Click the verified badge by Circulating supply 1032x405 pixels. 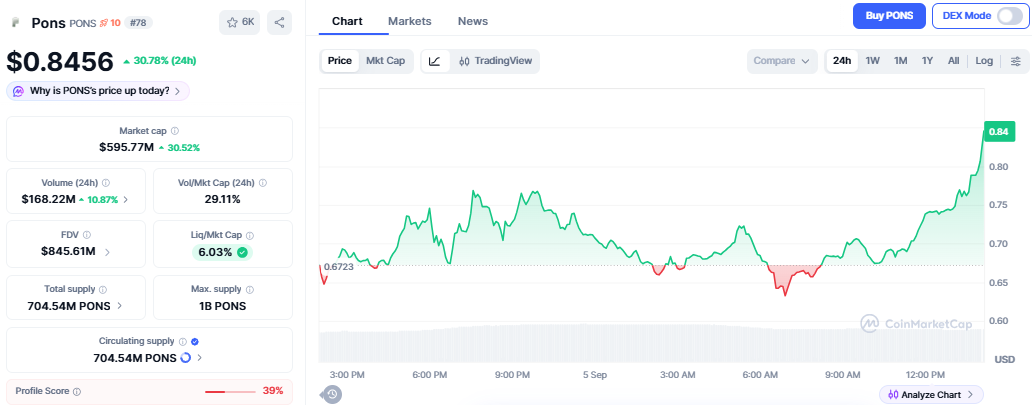click(195, 341)
